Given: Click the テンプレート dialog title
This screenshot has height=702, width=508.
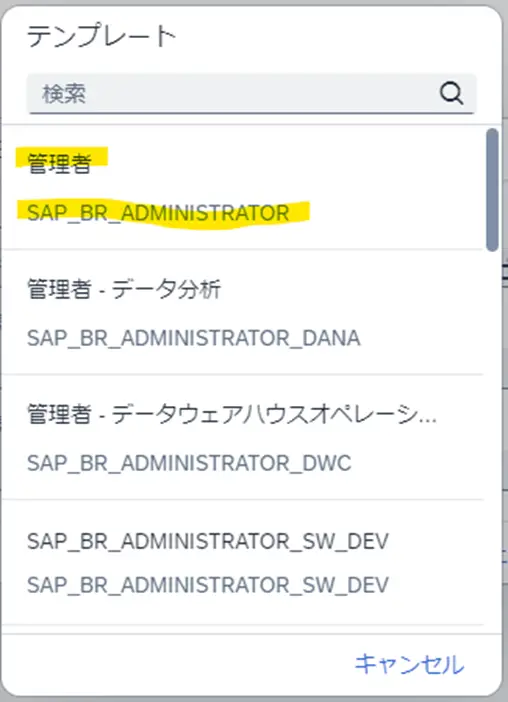Looking at the screenshot, I should [x=102, y=37].
